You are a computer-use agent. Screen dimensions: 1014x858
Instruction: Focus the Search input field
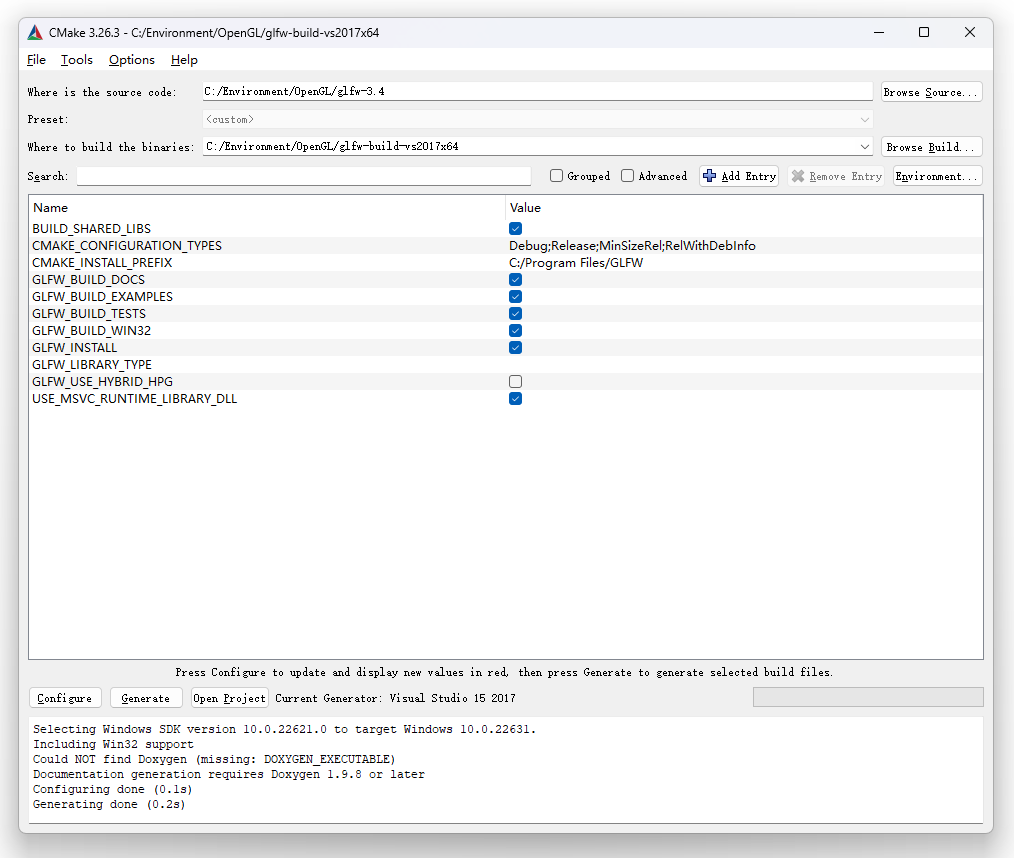coord(304,176)
